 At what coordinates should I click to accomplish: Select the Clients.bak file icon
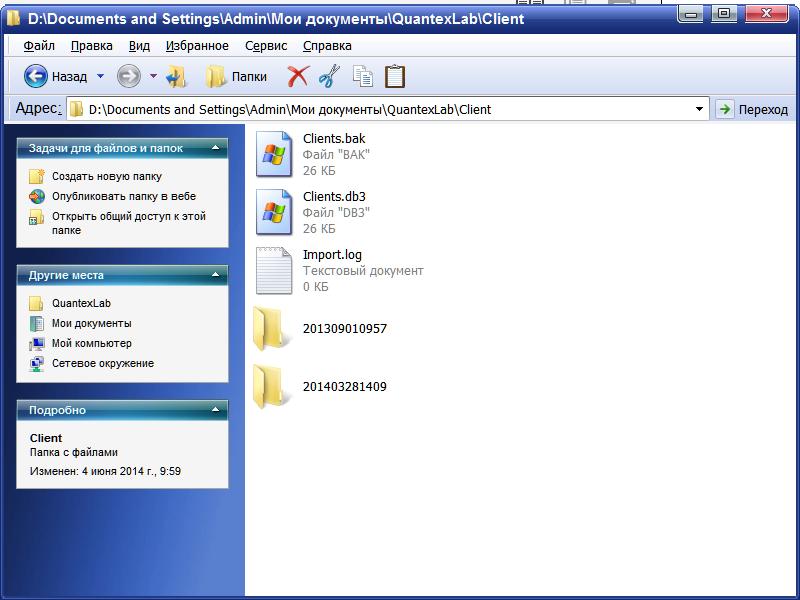[274, 154]
